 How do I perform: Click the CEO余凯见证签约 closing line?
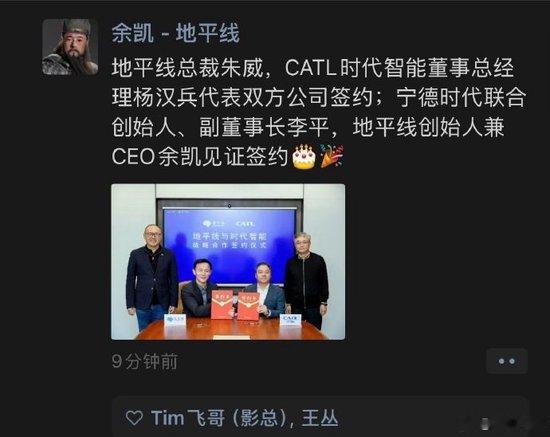pyautogui.click(x=200, y=156)
